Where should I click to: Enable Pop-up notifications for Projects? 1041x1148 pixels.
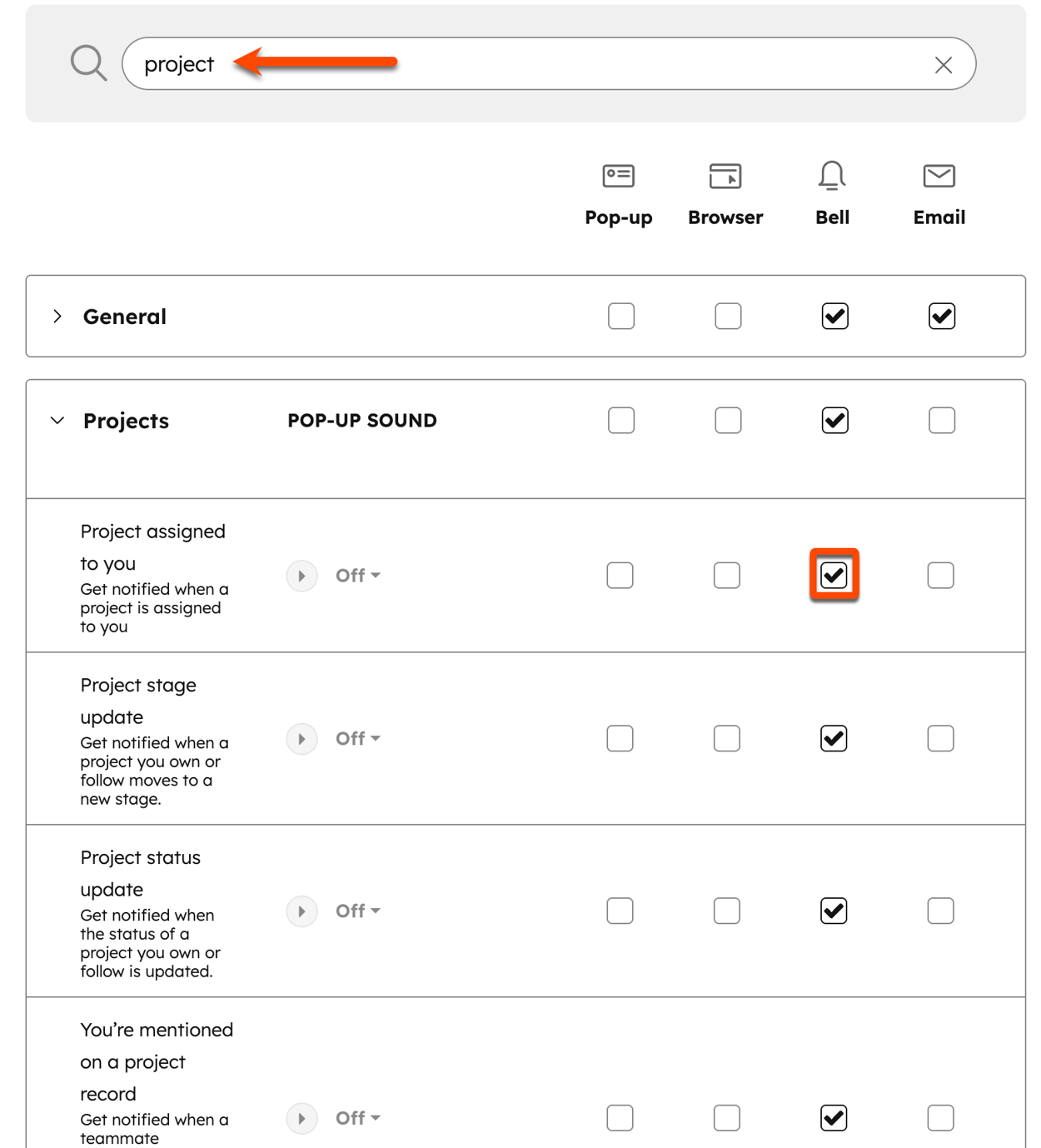tap(620, 421)
